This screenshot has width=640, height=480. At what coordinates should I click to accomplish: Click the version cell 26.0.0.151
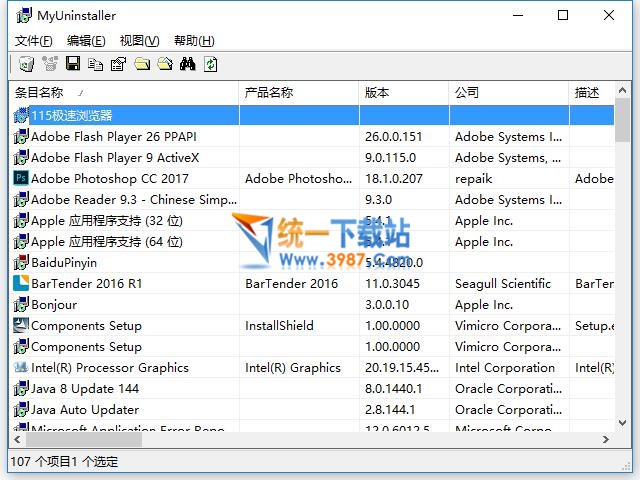[394, 136]
